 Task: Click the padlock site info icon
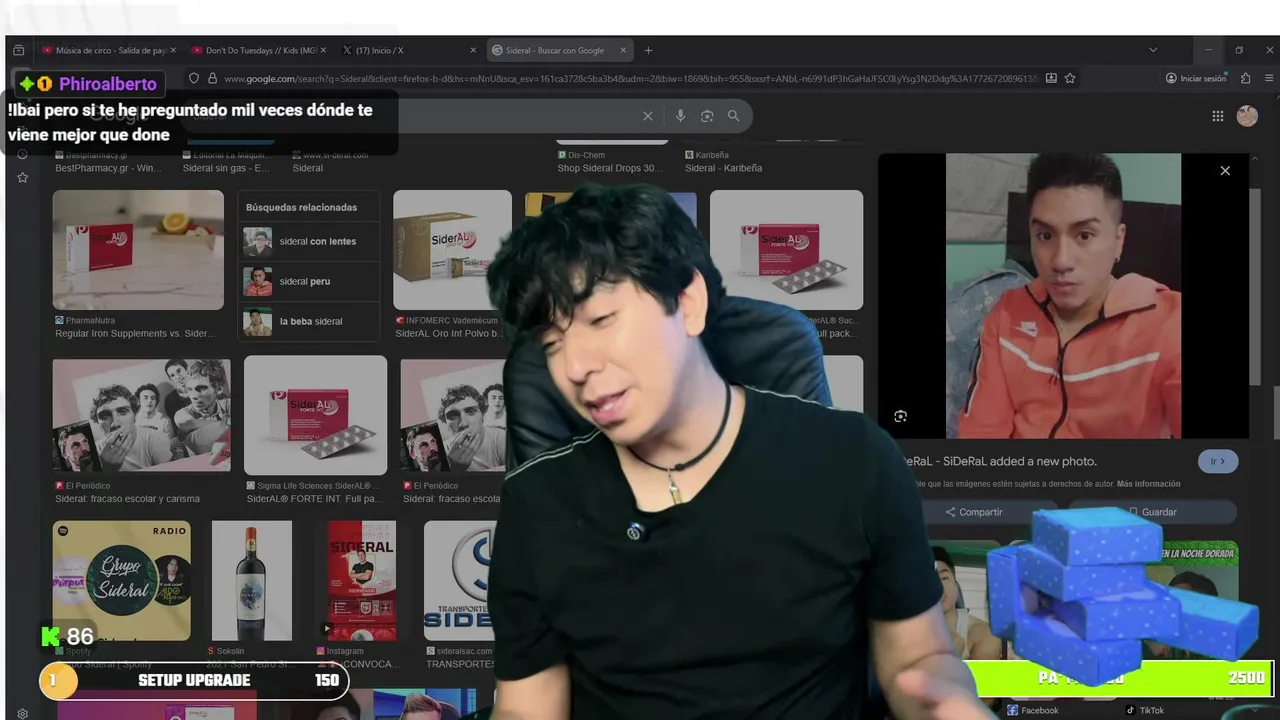pos(212,78)
